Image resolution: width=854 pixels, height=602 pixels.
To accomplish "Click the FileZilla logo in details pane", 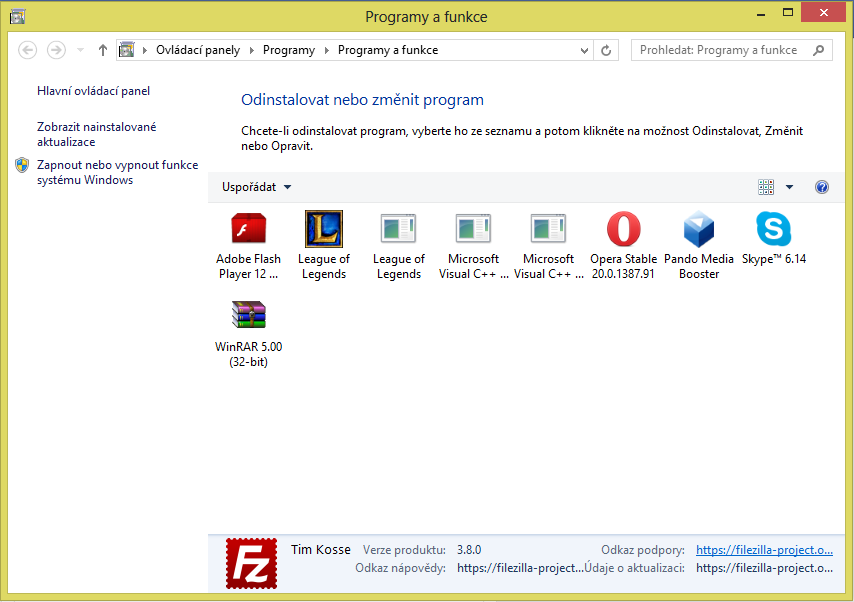I will (252, 563).
